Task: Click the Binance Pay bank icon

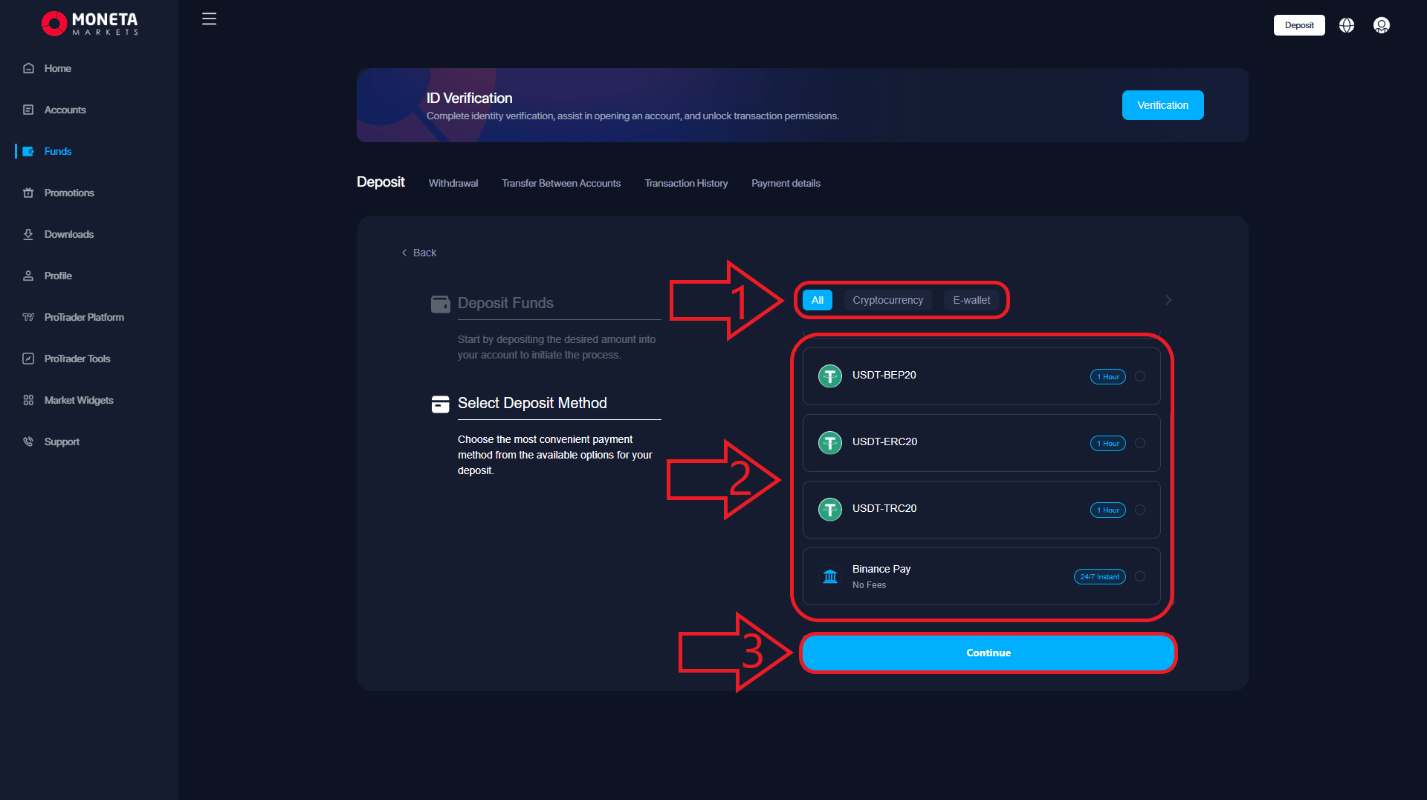Action: tap(830, 576)
